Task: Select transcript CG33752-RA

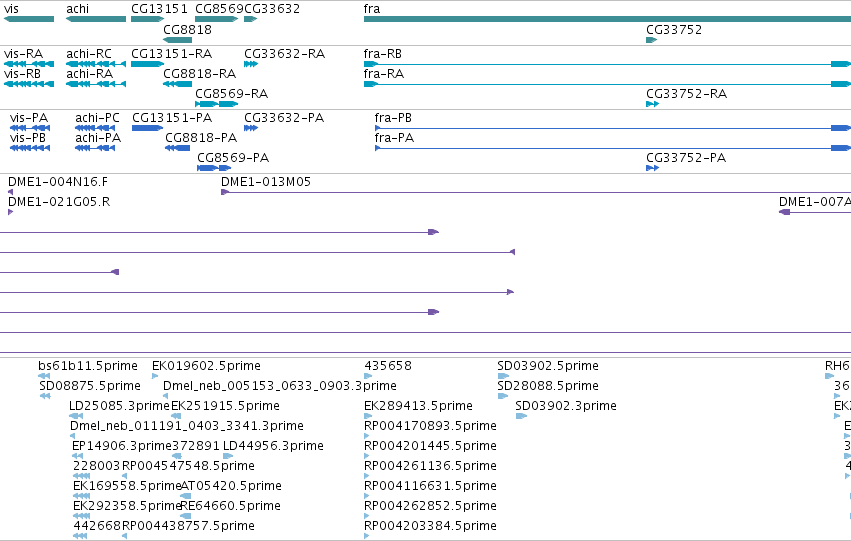Action: [x=652, y=104]
